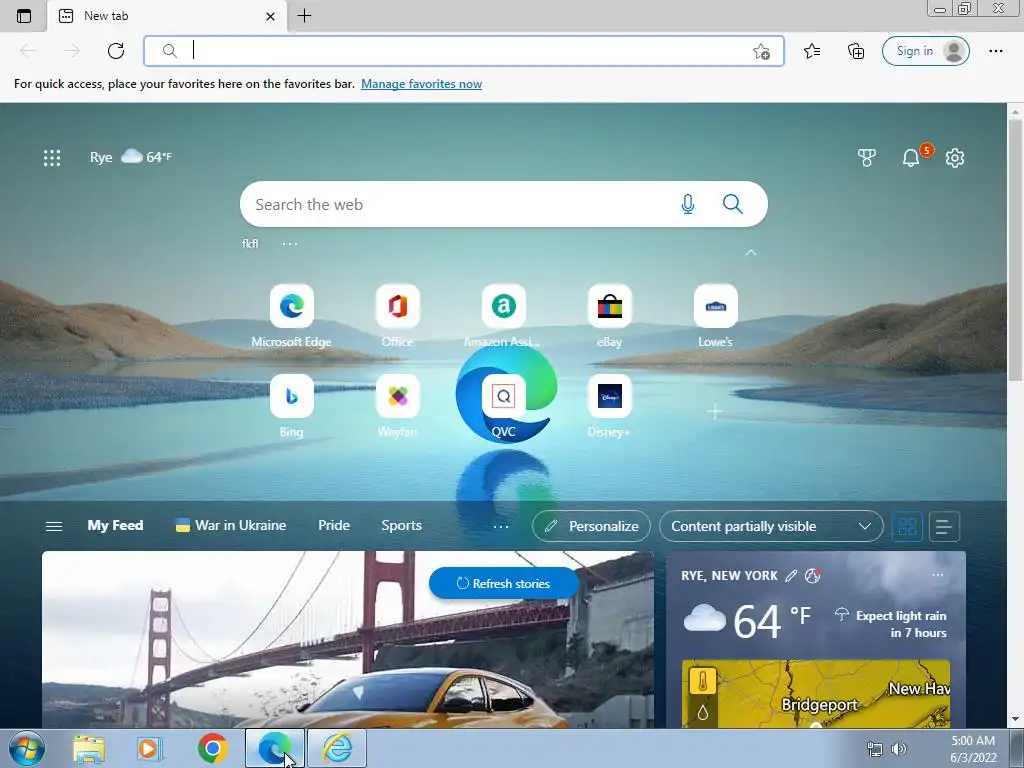Screen dimensions: 1024x768
Task: Click the Refresh stories button
Action: 504,584
